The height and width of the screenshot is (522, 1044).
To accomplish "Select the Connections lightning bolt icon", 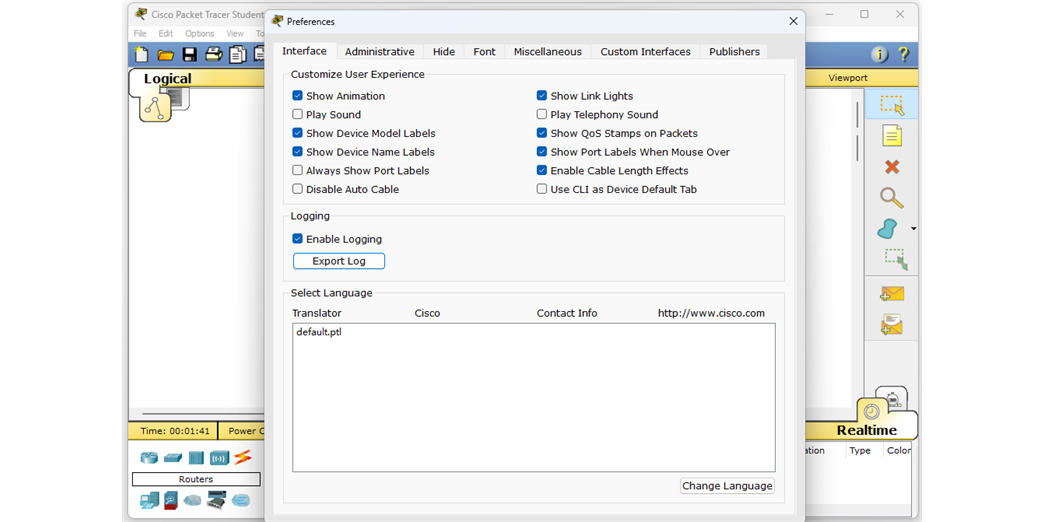I will pos(242,457).
